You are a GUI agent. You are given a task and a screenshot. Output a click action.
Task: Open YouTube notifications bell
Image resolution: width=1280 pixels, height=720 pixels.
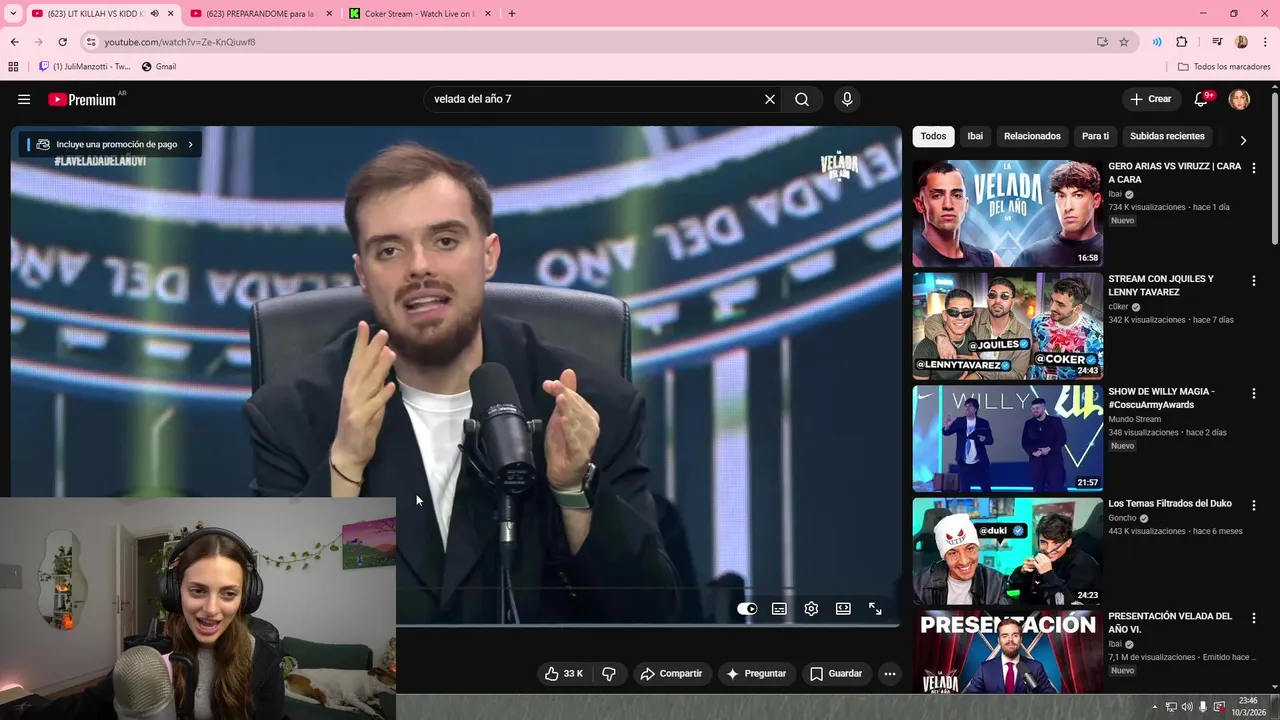(1202, 99)
